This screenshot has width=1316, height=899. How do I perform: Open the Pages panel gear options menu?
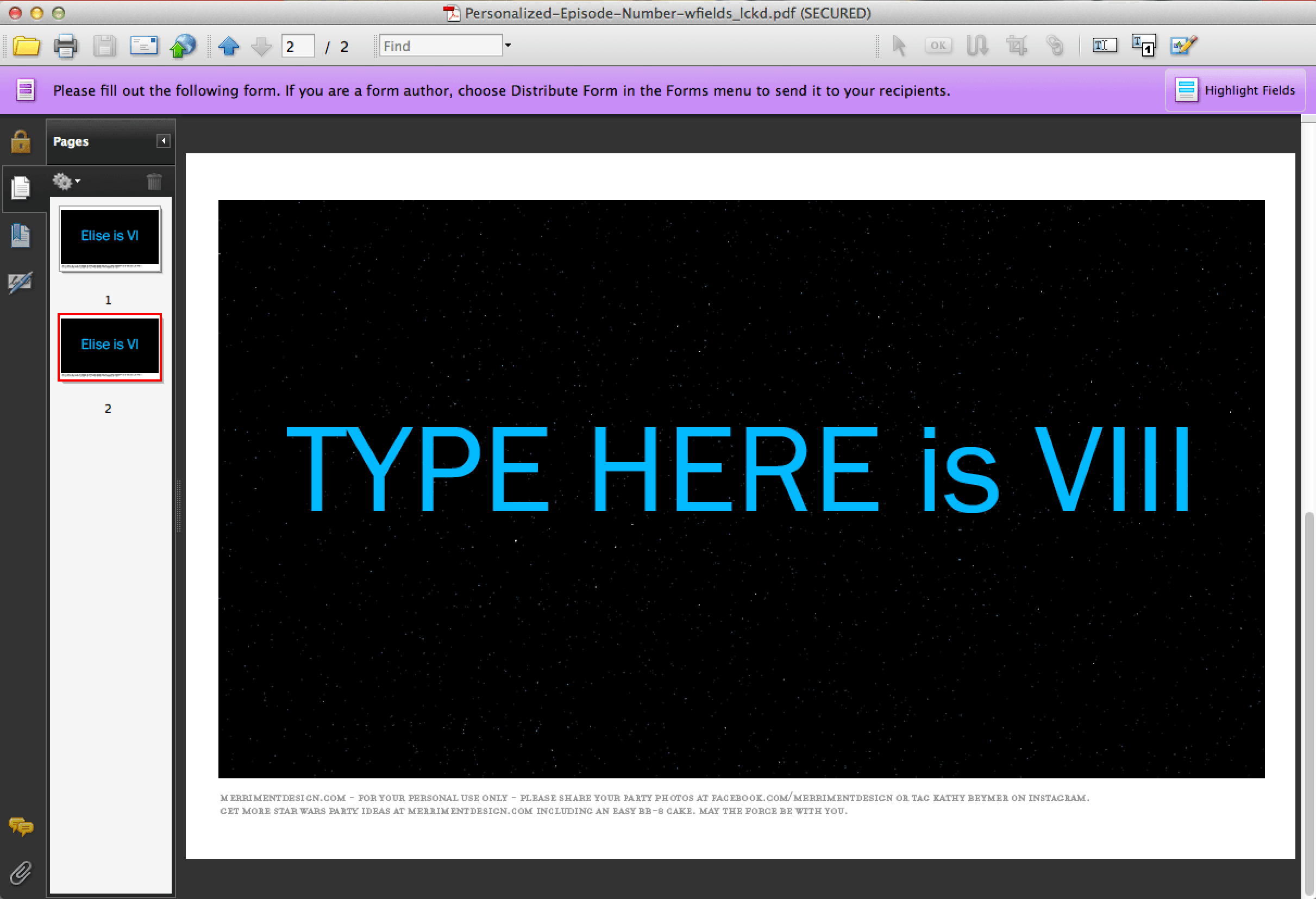66,182
